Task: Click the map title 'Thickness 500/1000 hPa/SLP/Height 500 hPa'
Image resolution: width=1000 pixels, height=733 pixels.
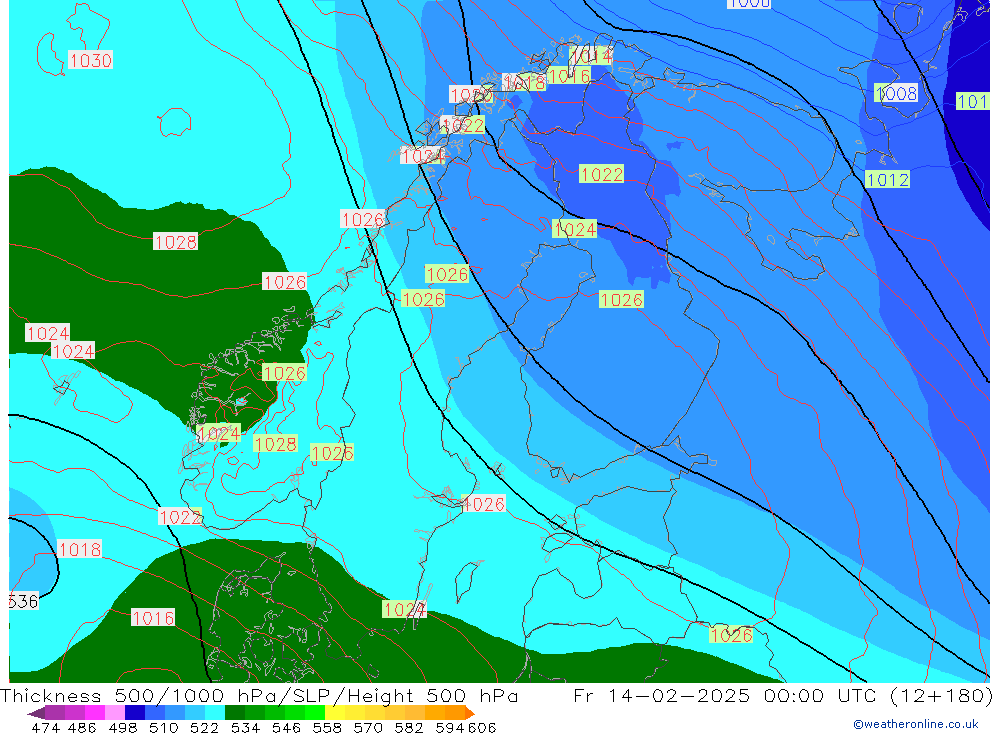Action: 260,696
